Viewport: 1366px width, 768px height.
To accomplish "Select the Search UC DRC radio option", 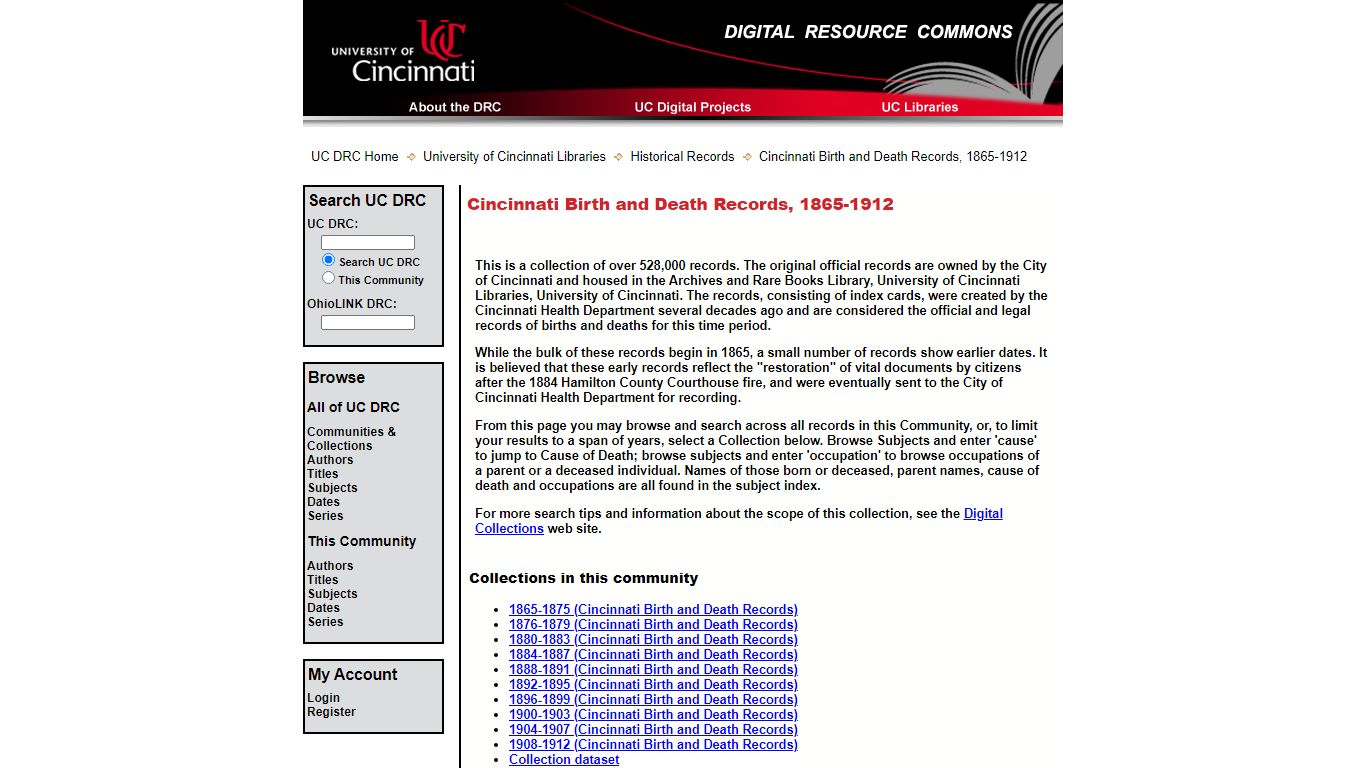I will [x=328, y=260].
